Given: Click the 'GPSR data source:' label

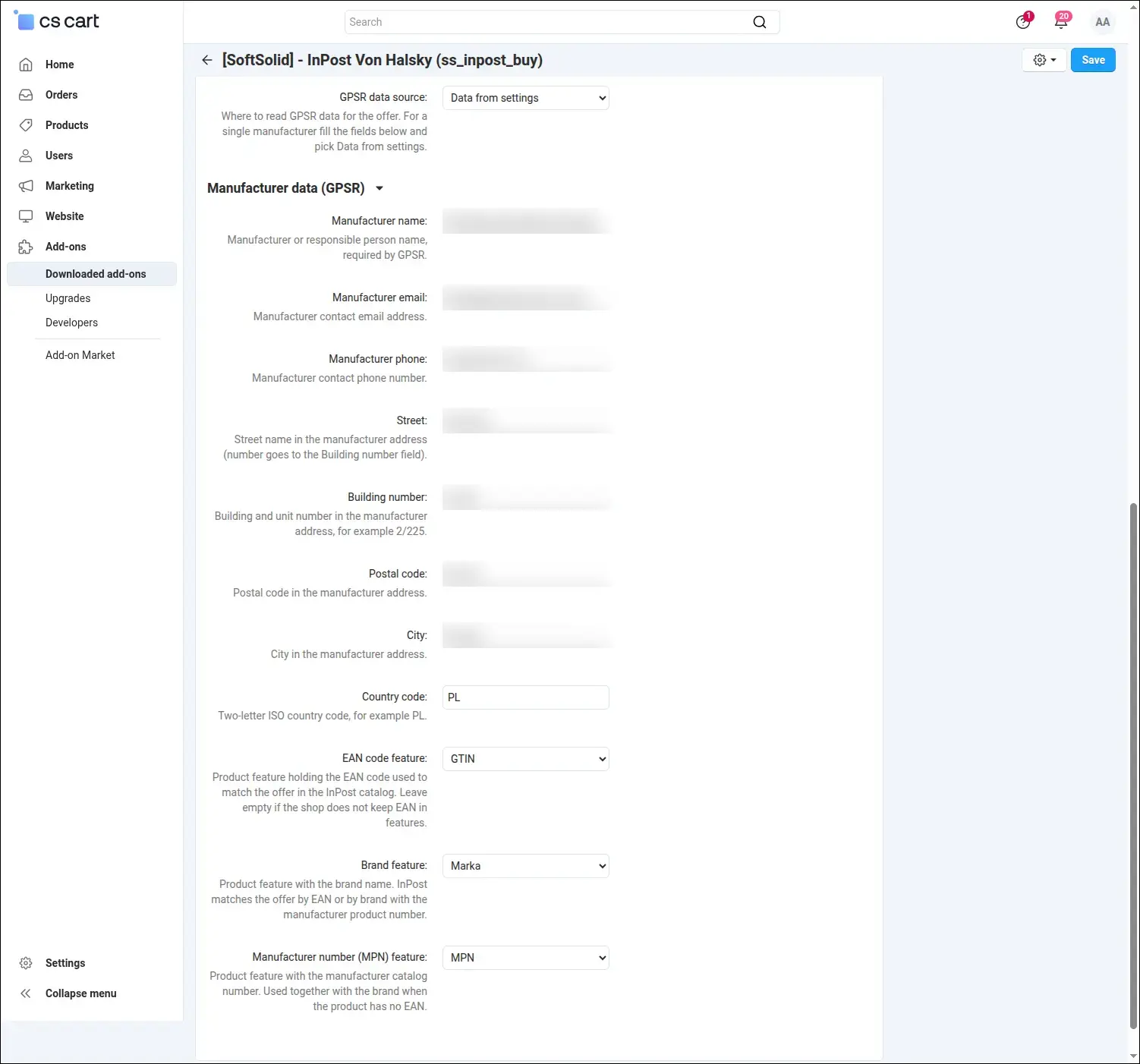Looking at the screenshot, I should (x=383, y=97).
